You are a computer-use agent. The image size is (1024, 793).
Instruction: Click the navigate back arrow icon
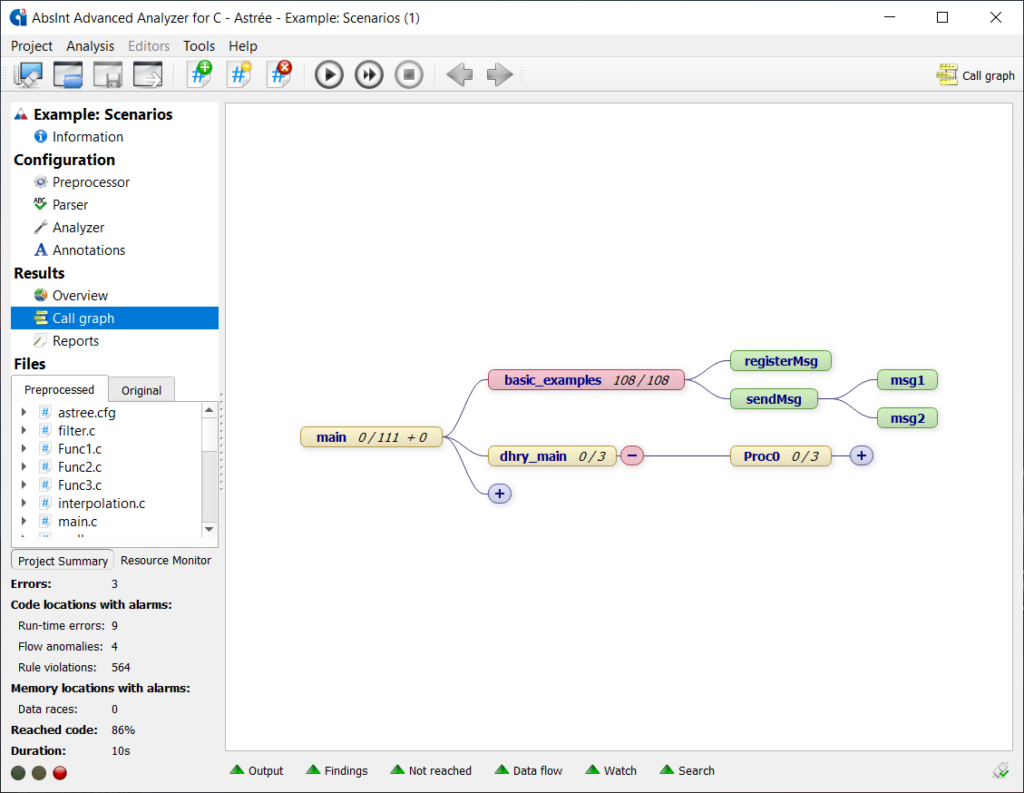pos(459,74)
